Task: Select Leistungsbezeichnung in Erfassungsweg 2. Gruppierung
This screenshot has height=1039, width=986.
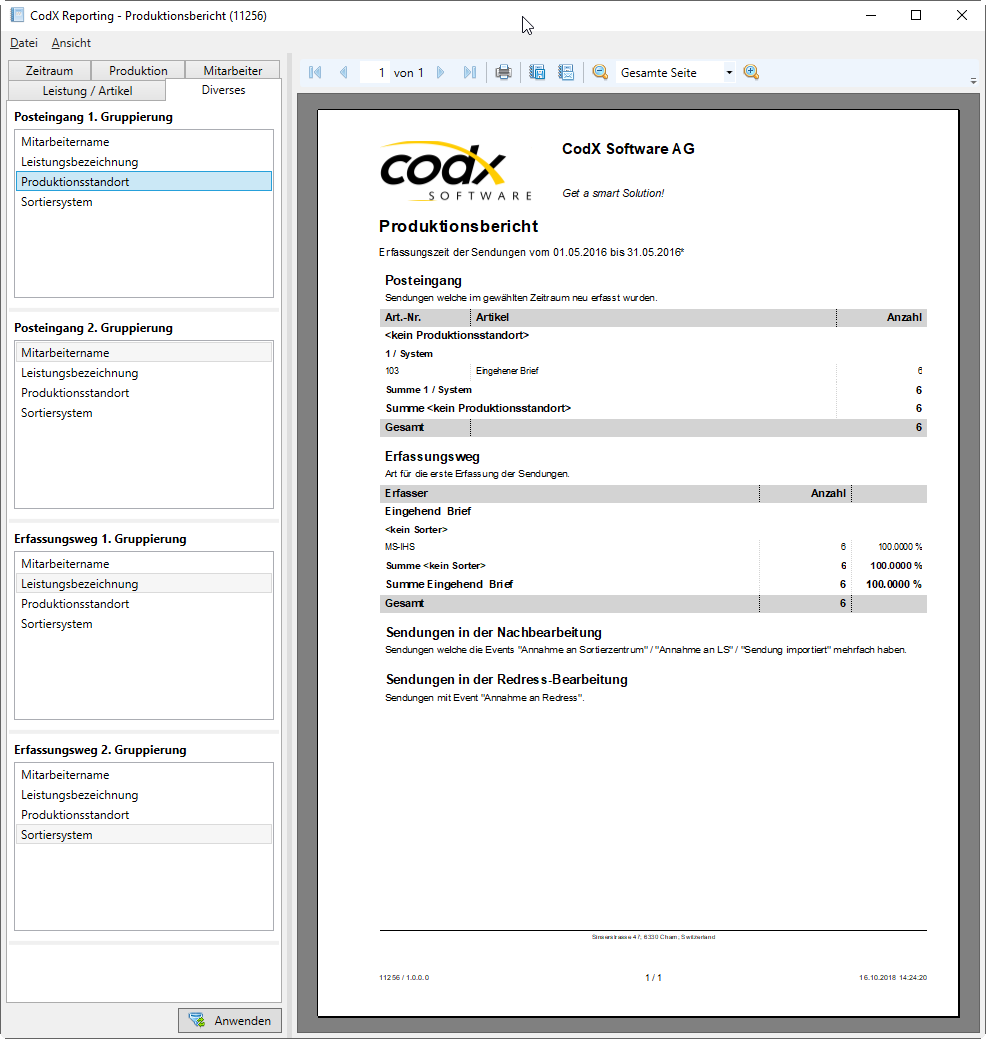Action: tap(144, 794)
